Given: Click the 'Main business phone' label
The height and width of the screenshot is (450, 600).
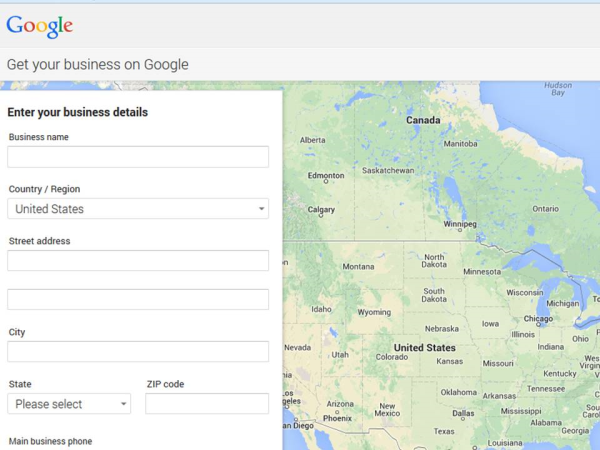Looking at the screenshot, I should (51, 441).
